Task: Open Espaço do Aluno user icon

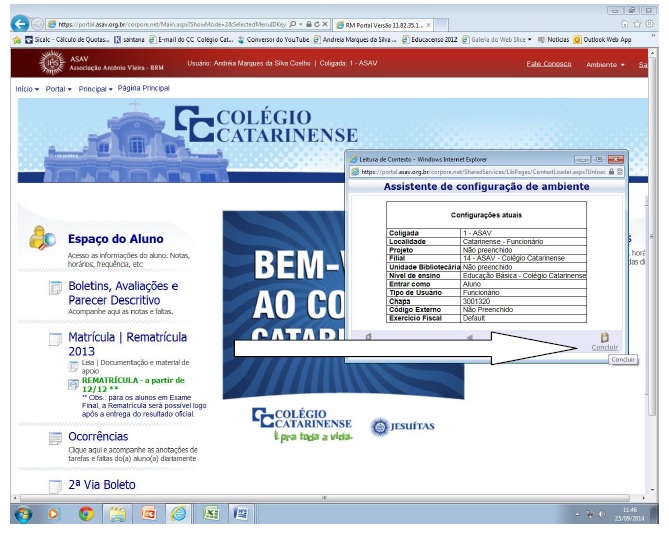Action: pos(42,238)
